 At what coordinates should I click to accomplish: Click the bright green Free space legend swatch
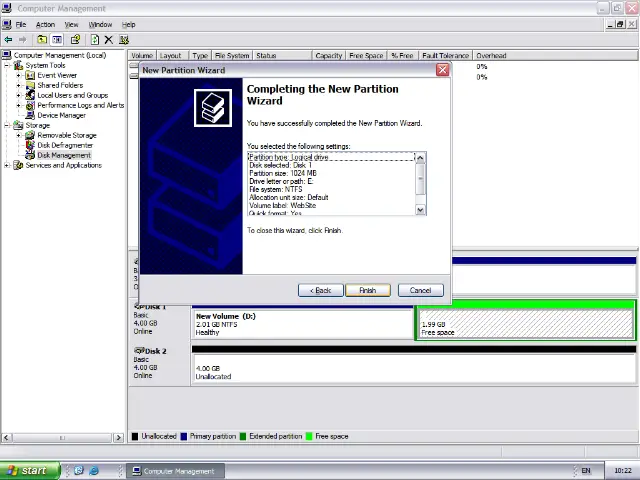(309, 436)
